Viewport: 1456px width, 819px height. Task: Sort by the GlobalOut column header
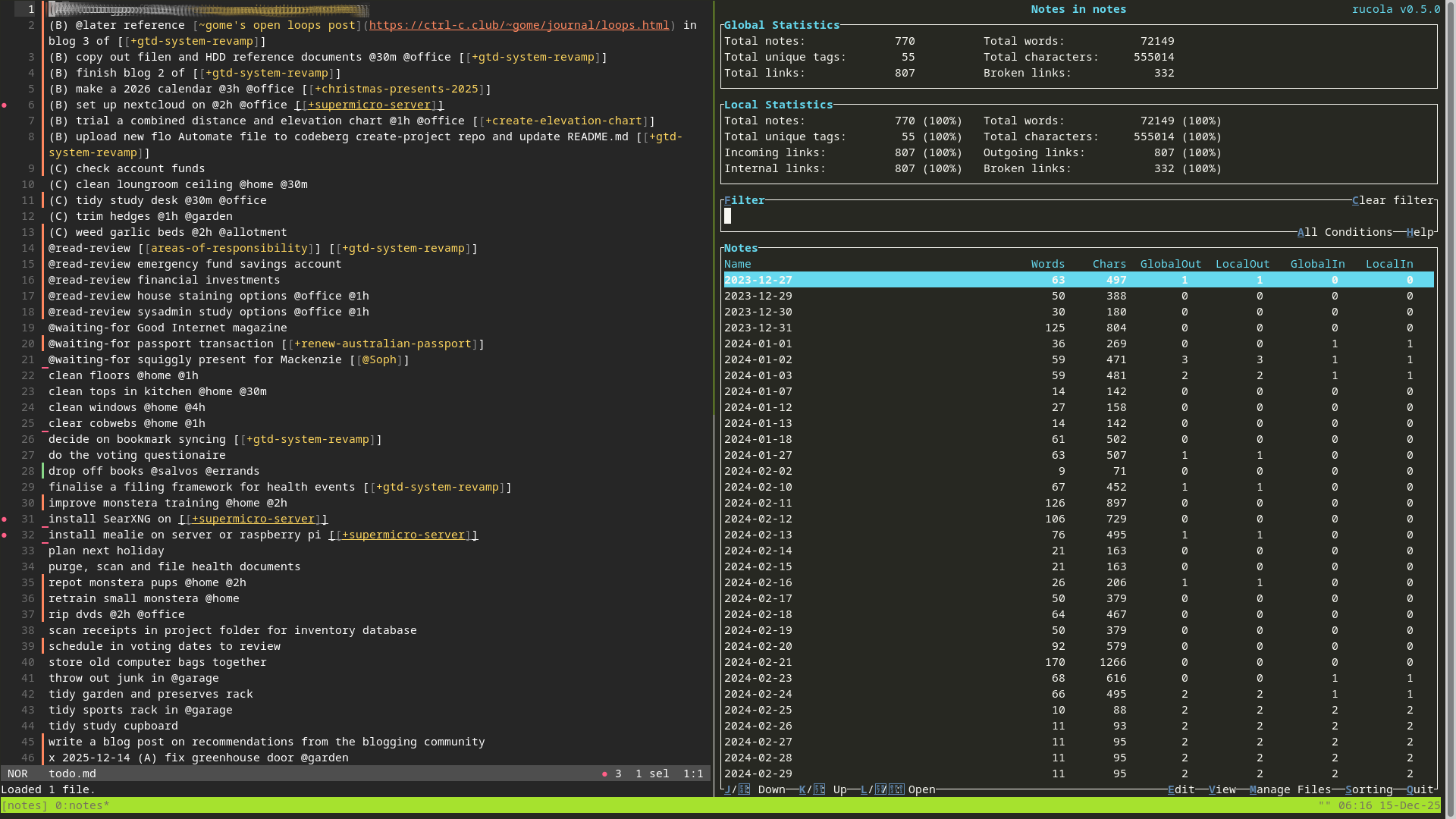(x=1170, y=265)
